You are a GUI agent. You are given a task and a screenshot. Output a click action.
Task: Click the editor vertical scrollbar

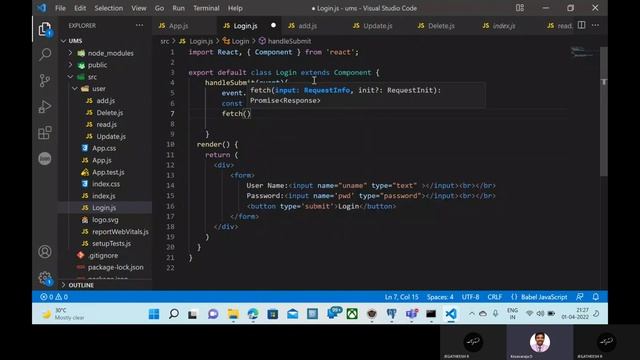coord(604,112)
